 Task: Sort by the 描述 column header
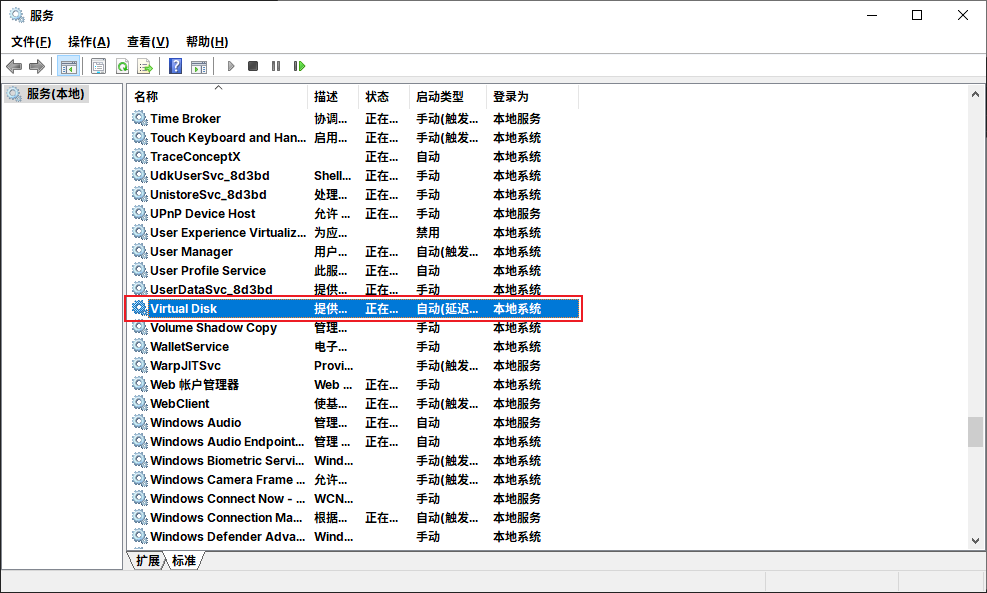click(x=334, y=97)
